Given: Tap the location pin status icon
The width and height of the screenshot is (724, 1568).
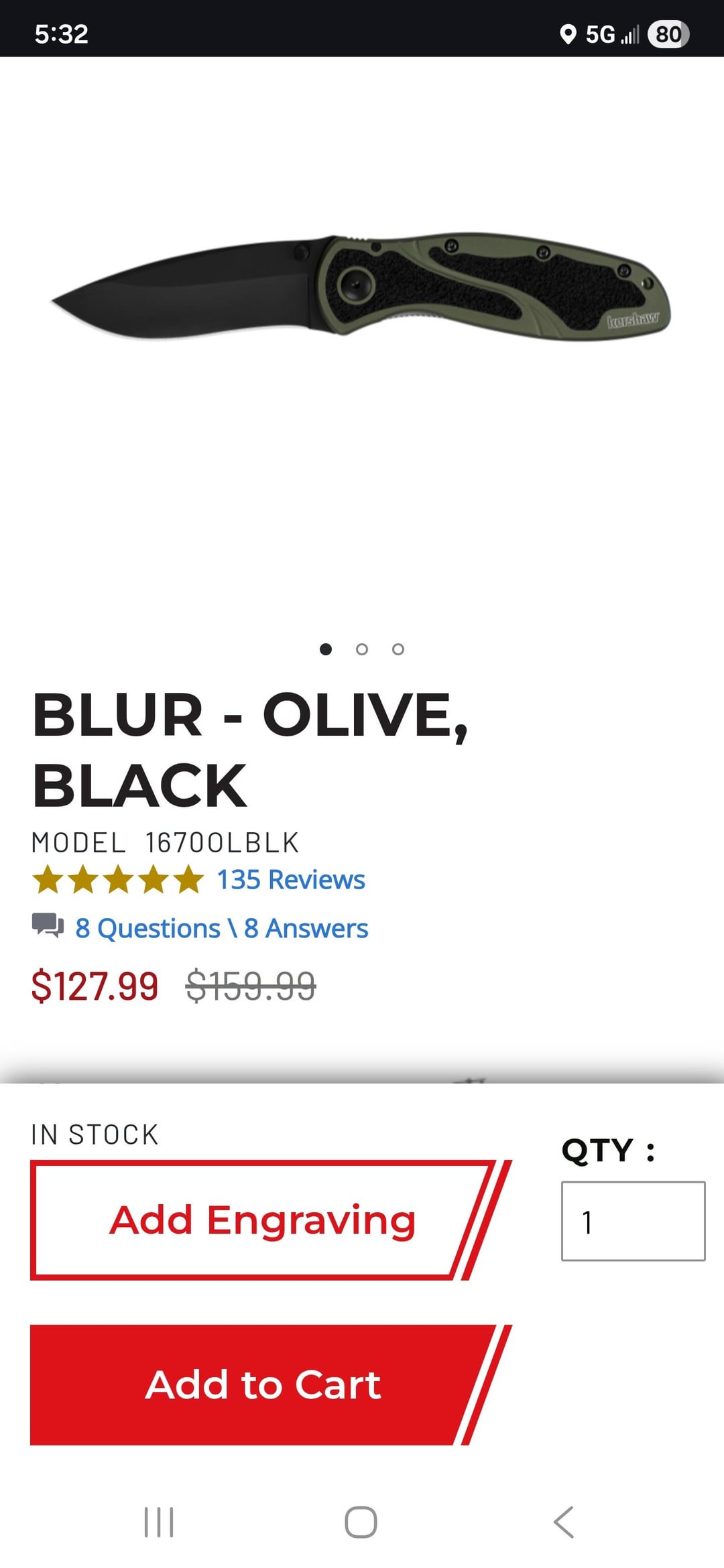Looking at the screenshot, I should [568, 34].
